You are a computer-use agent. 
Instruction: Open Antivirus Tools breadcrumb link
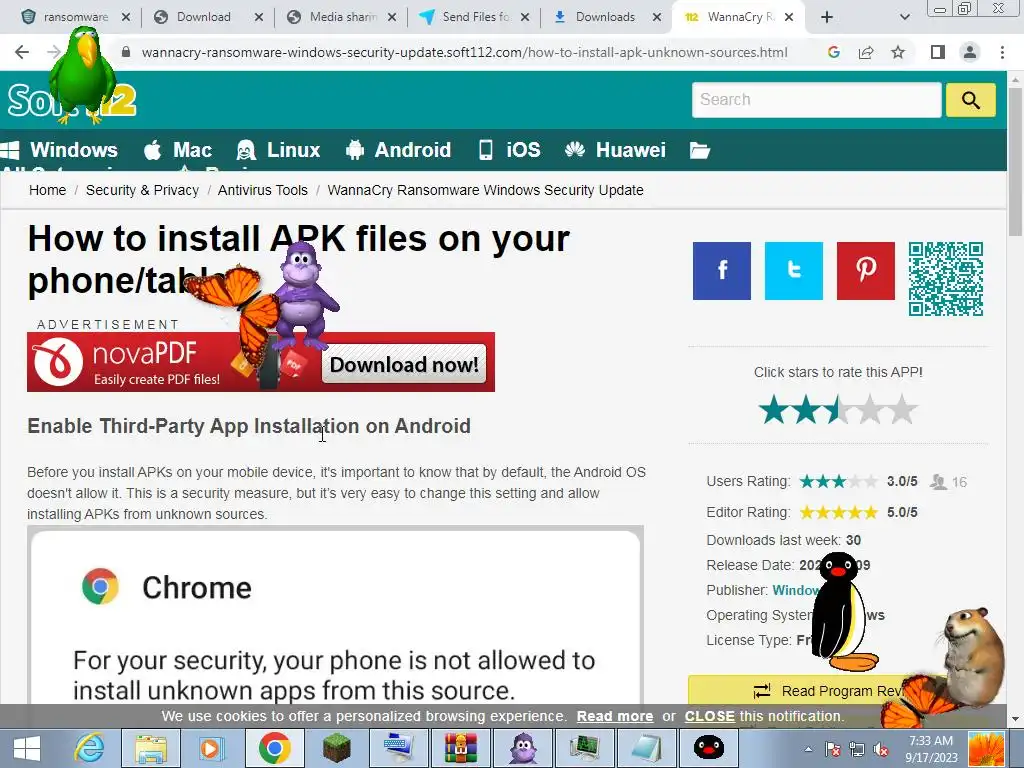point(263,190)
